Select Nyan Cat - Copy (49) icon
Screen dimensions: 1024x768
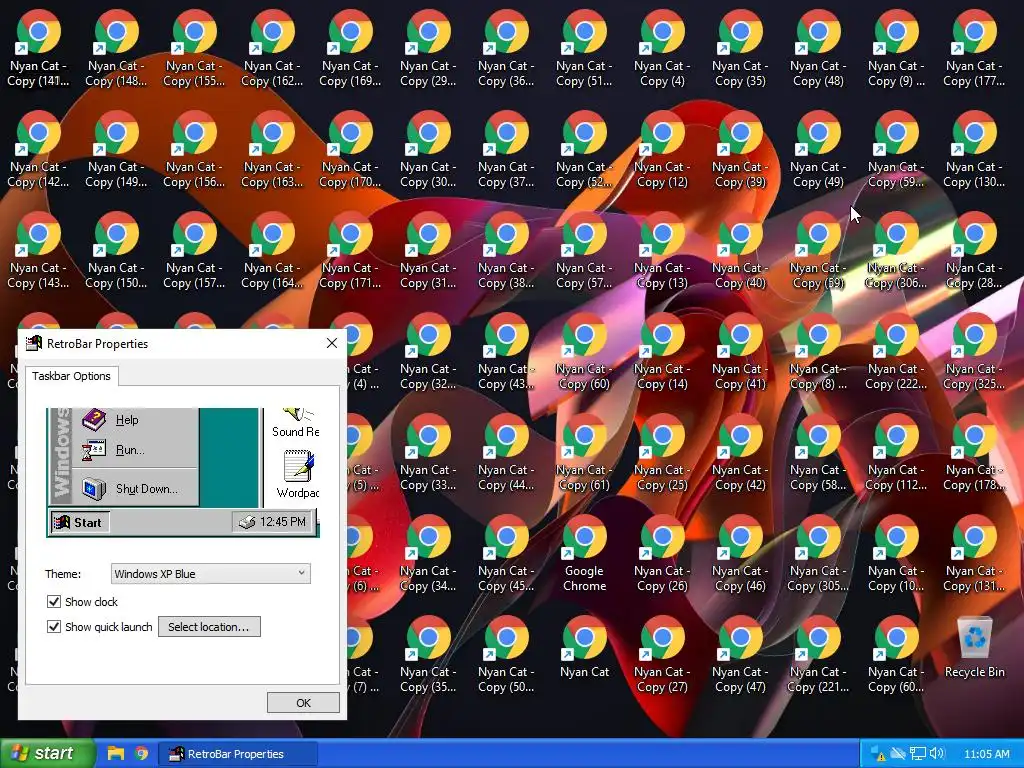(x=818, y=150)
